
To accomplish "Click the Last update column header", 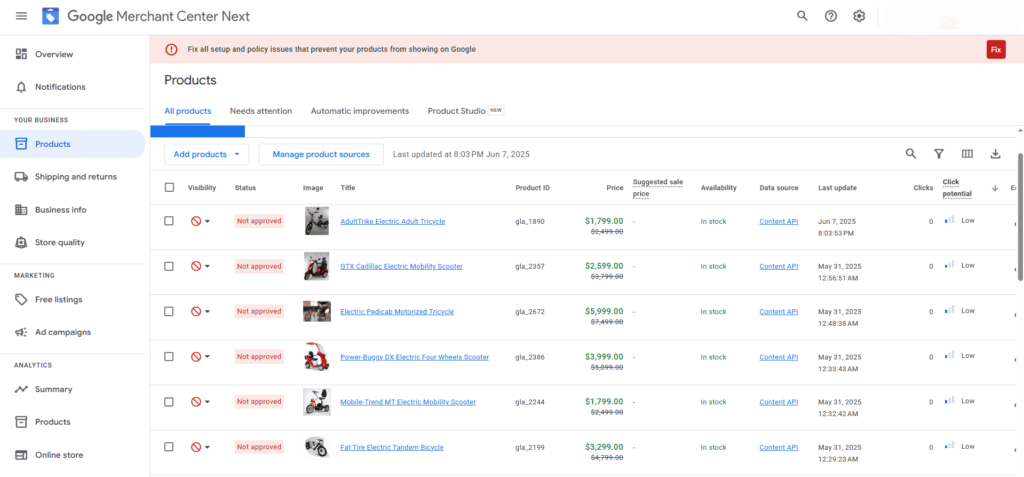I will pos(837,188).
